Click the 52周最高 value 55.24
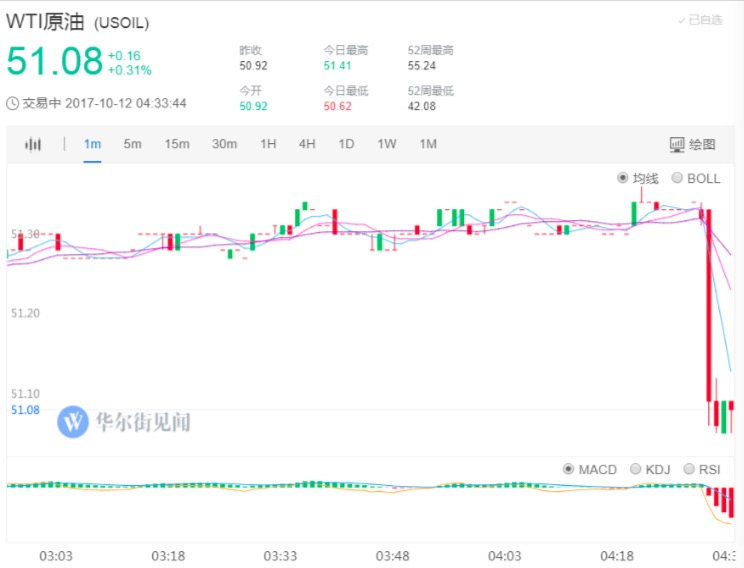 pyautogui.click(x=421, y=65)
